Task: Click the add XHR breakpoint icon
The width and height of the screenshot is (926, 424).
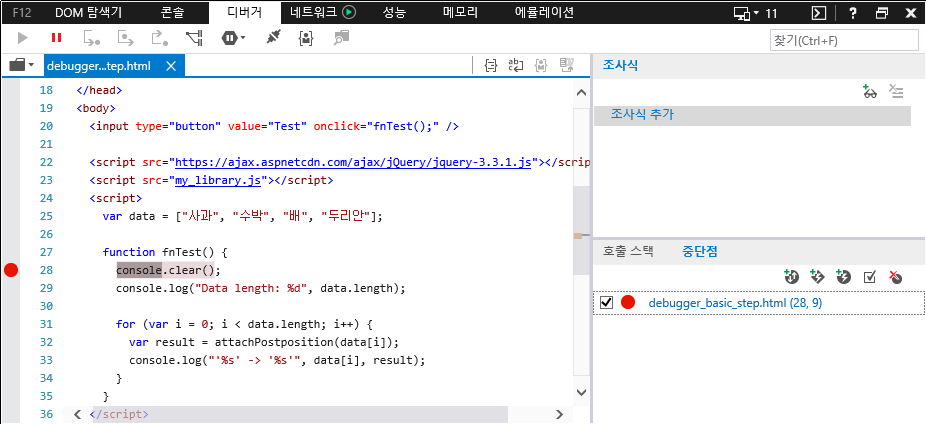Action: 791,276
